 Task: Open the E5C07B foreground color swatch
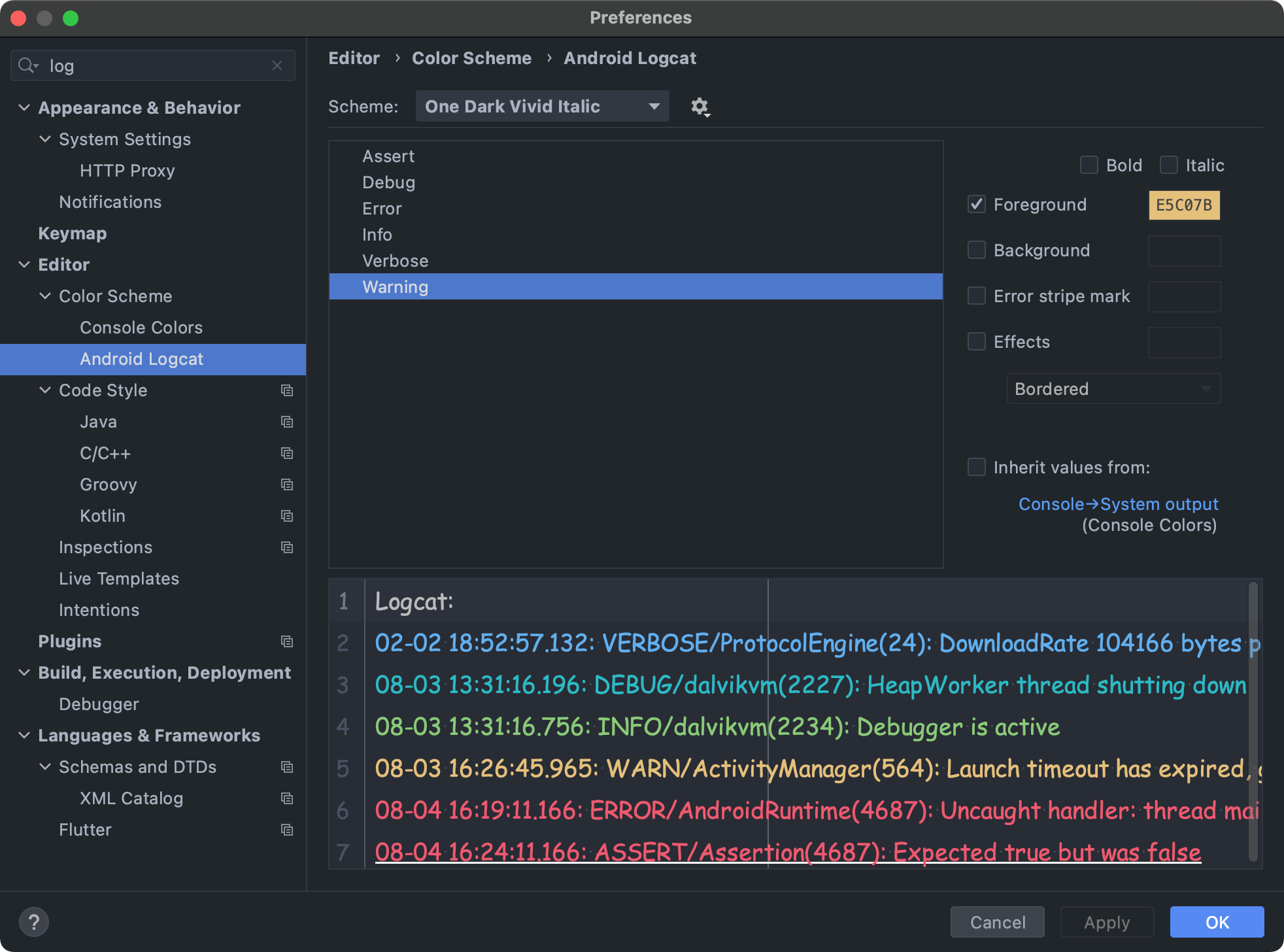coord(1184,205)
